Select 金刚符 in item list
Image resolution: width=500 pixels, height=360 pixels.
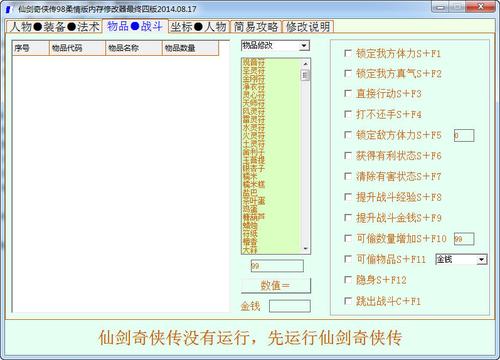pos(254,79)
